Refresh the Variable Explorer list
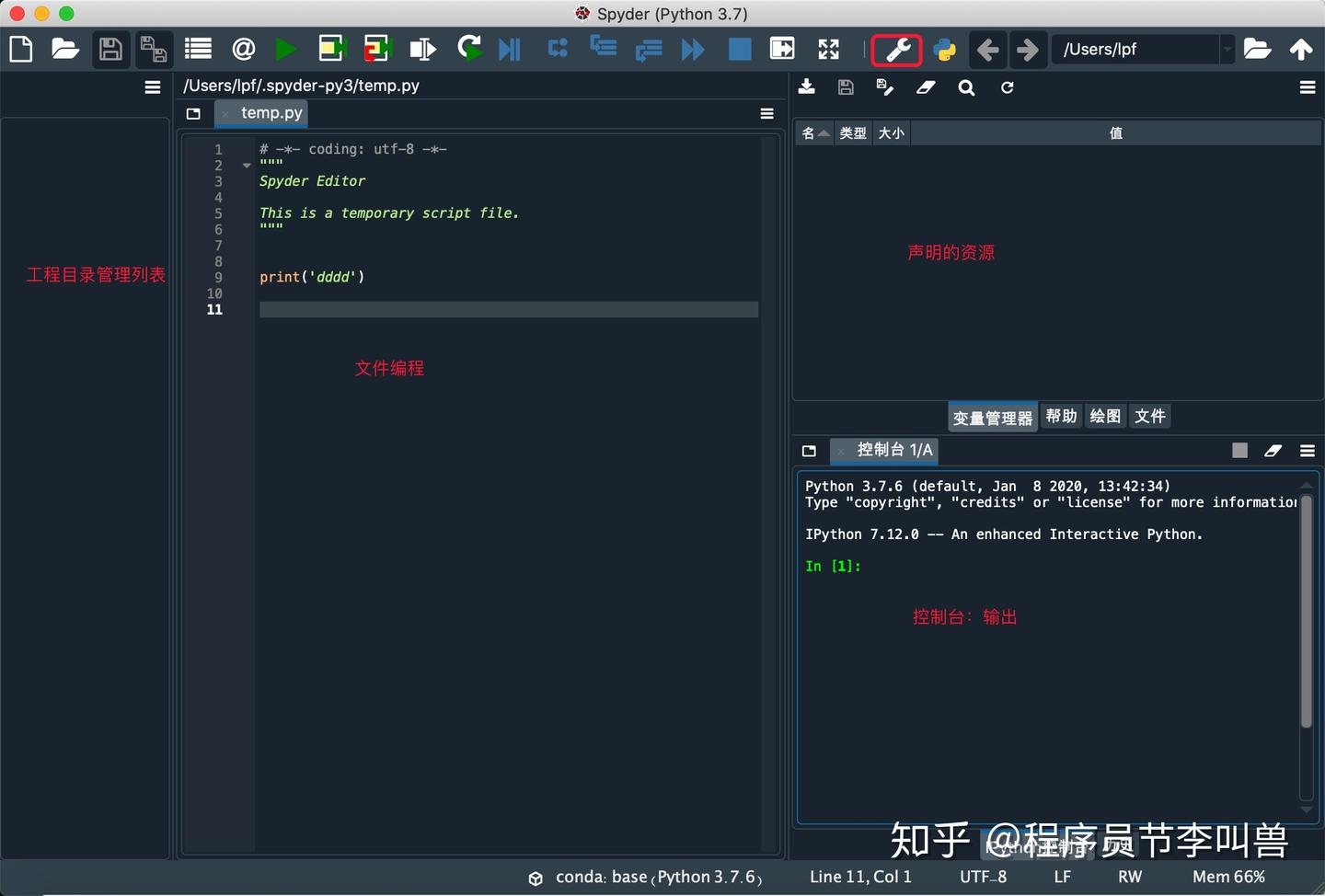Screen dimensions: 1325x896 point(1007,87)
